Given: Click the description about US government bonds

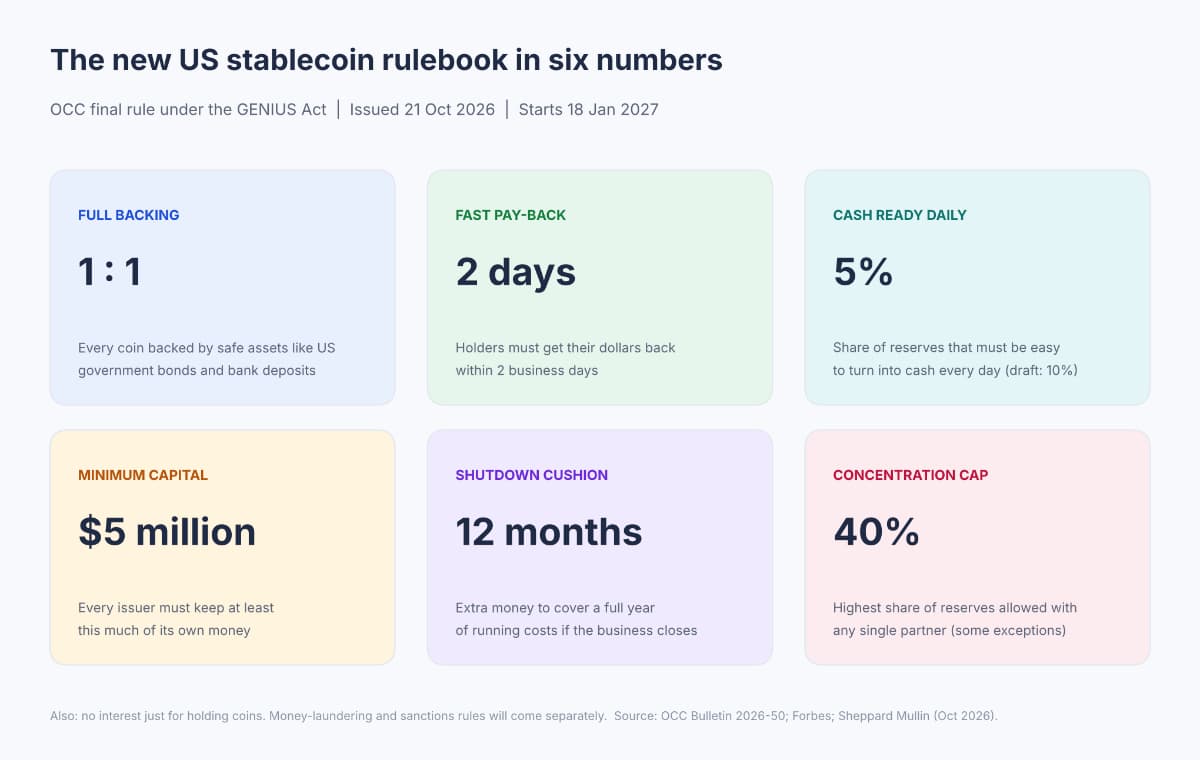Looking at the screenshot, I should click(x=207, y=359).
